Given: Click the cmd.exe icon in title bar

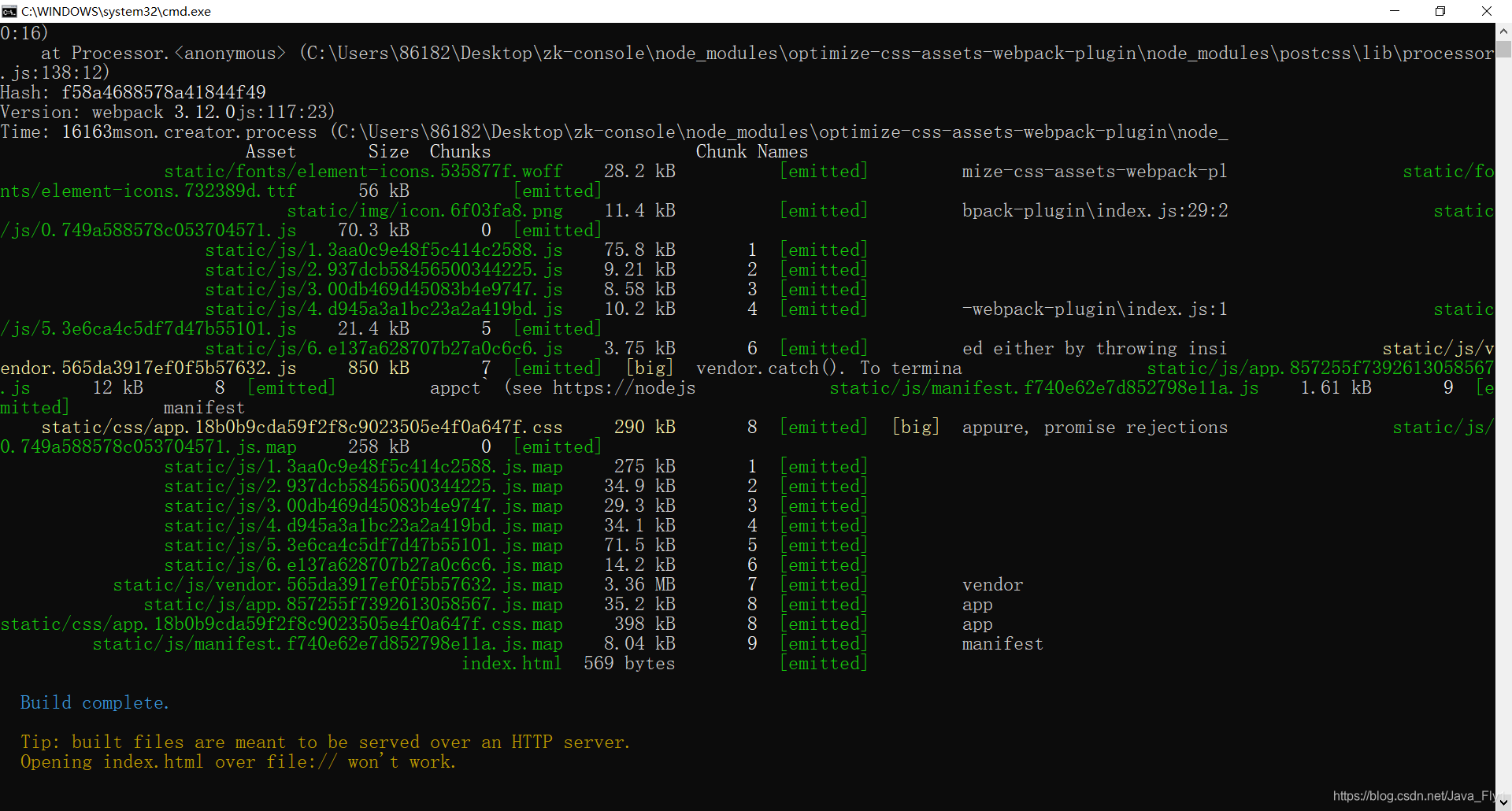Looking at the screenshot, I should 9,11.
